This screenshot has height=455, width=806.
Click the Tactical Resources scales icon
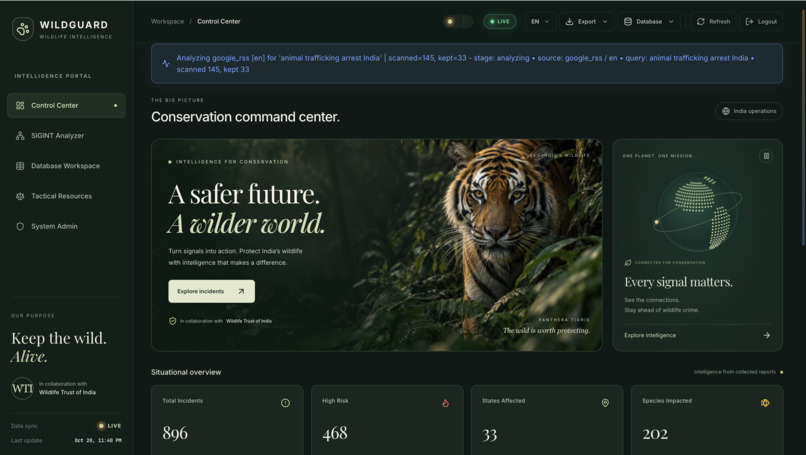(x=20, y=196)
